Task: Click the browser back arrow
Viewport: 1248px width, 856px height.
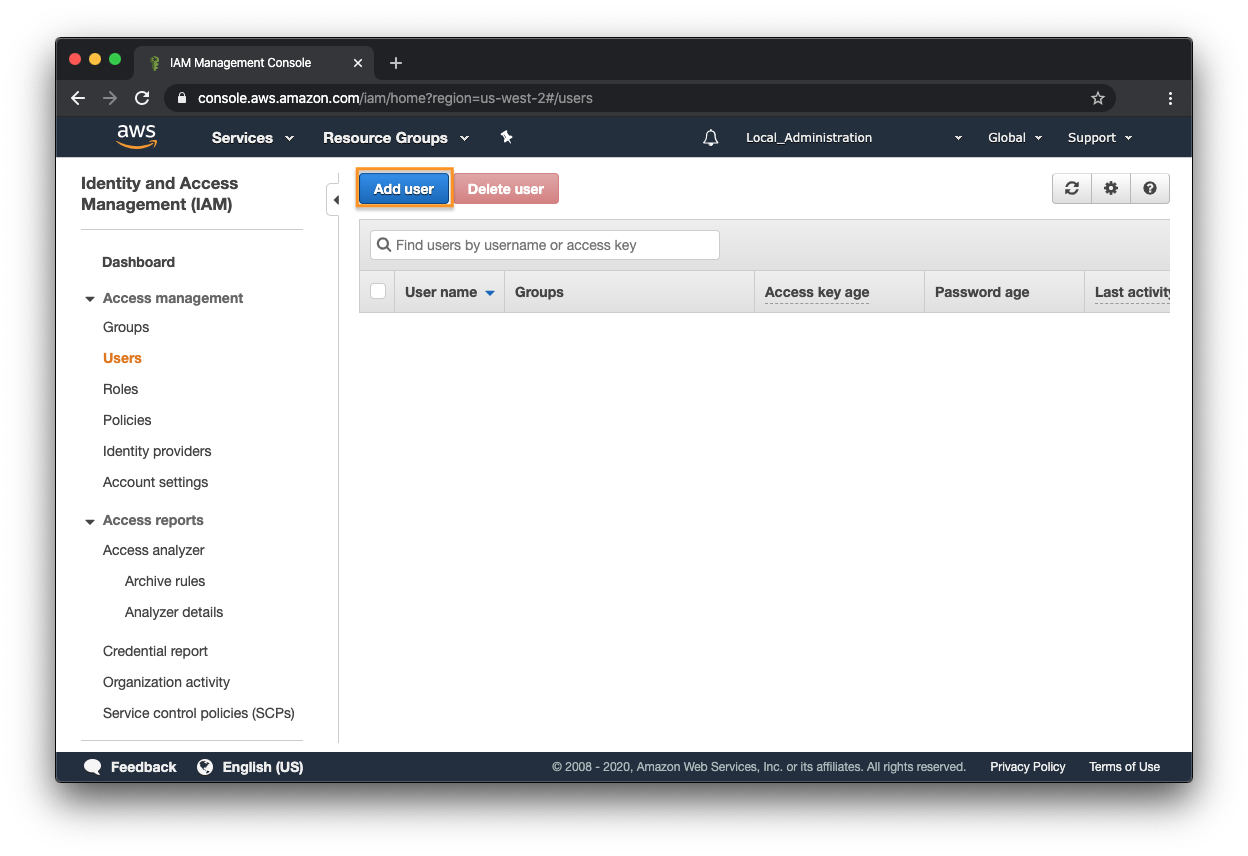Action: tap(78, 98)
